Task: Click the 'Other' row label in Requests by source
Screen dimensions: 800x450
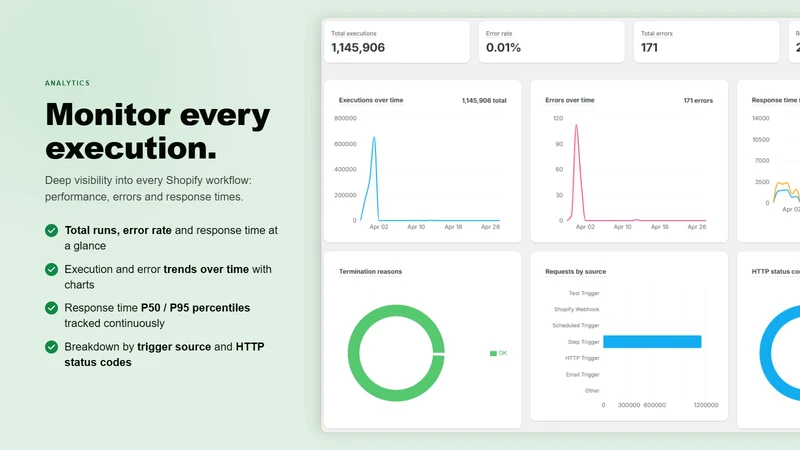Action: point(592,391)
